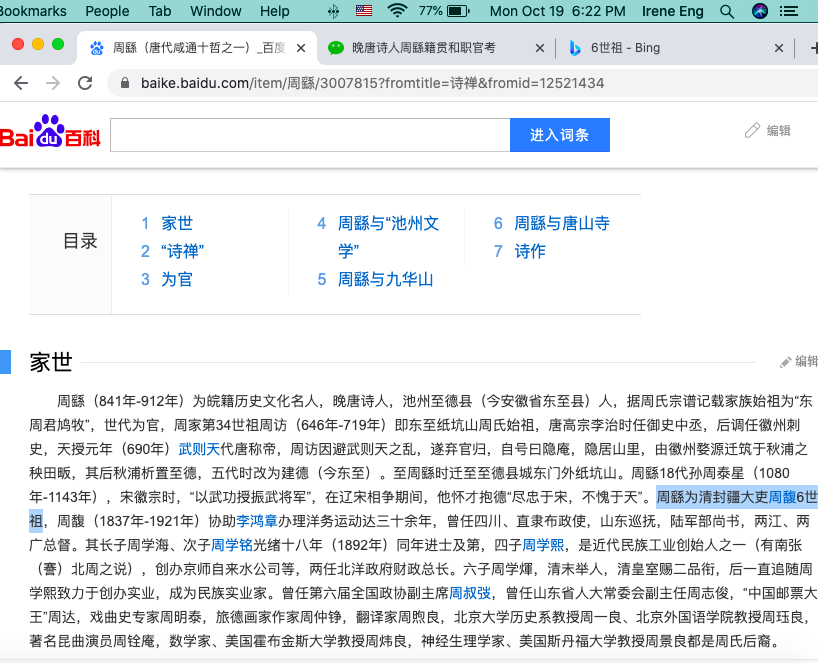Screen dimensions: 818x663
Task: Open the Window menu
Action: [x=216, y=11]
